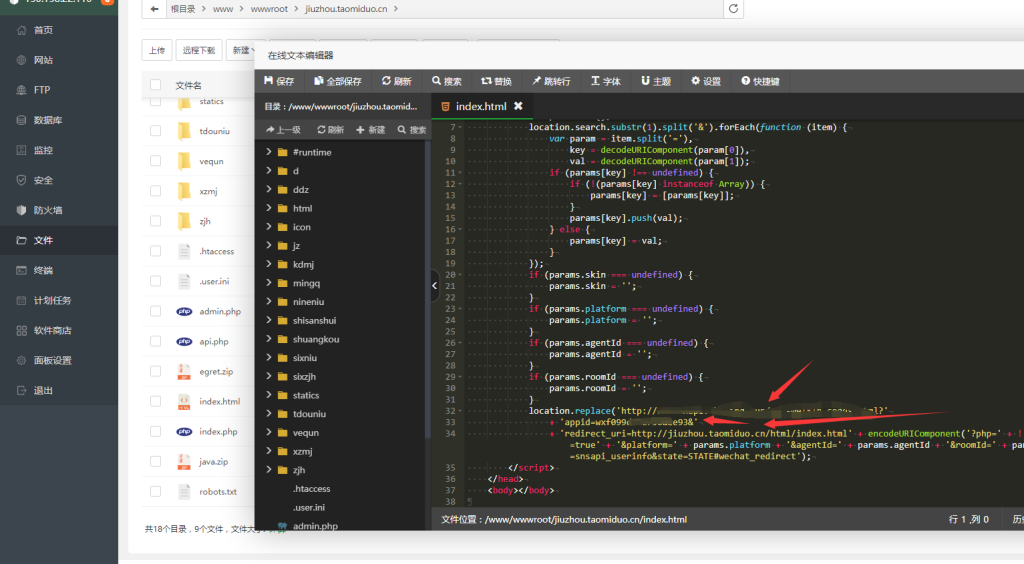The image size is (1024, 564).
Task: Close the index.html tab with its X
Action: (x=518, y=106)
